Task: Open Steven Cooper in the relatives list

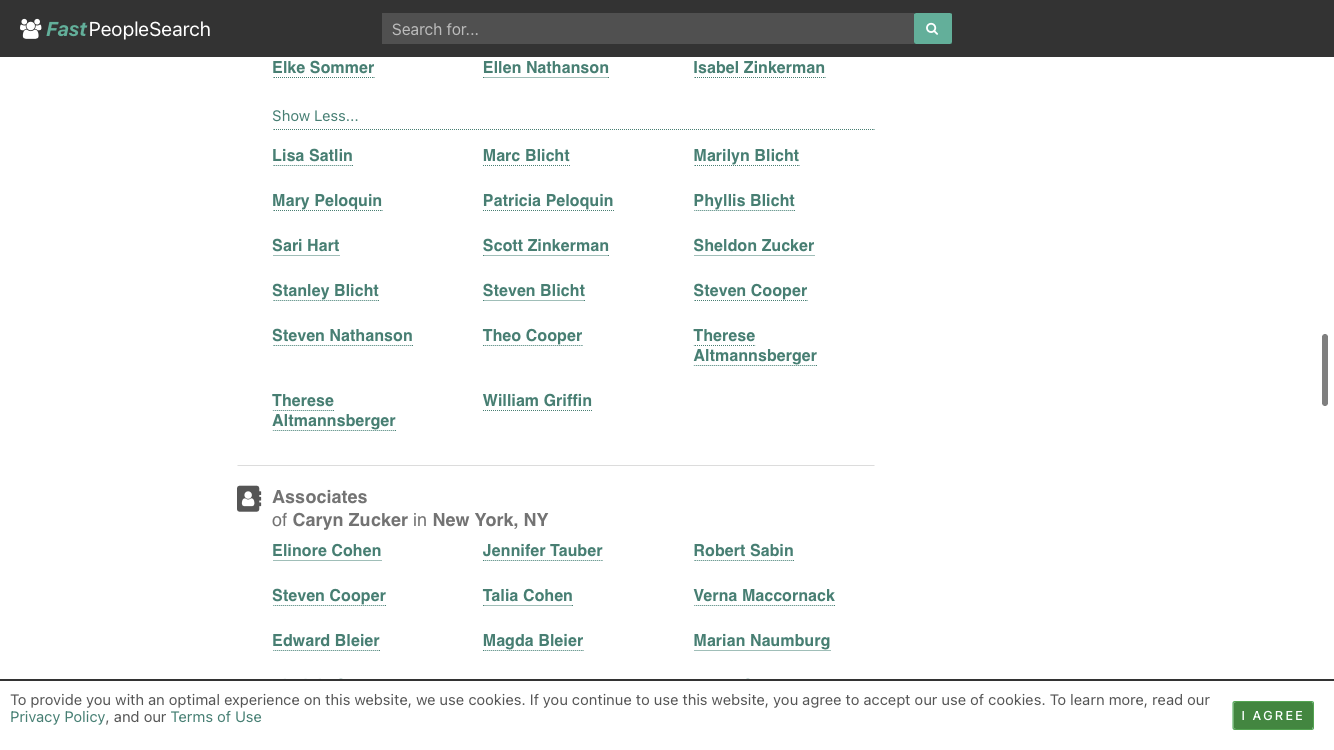Action: click(x=750, y=291)
